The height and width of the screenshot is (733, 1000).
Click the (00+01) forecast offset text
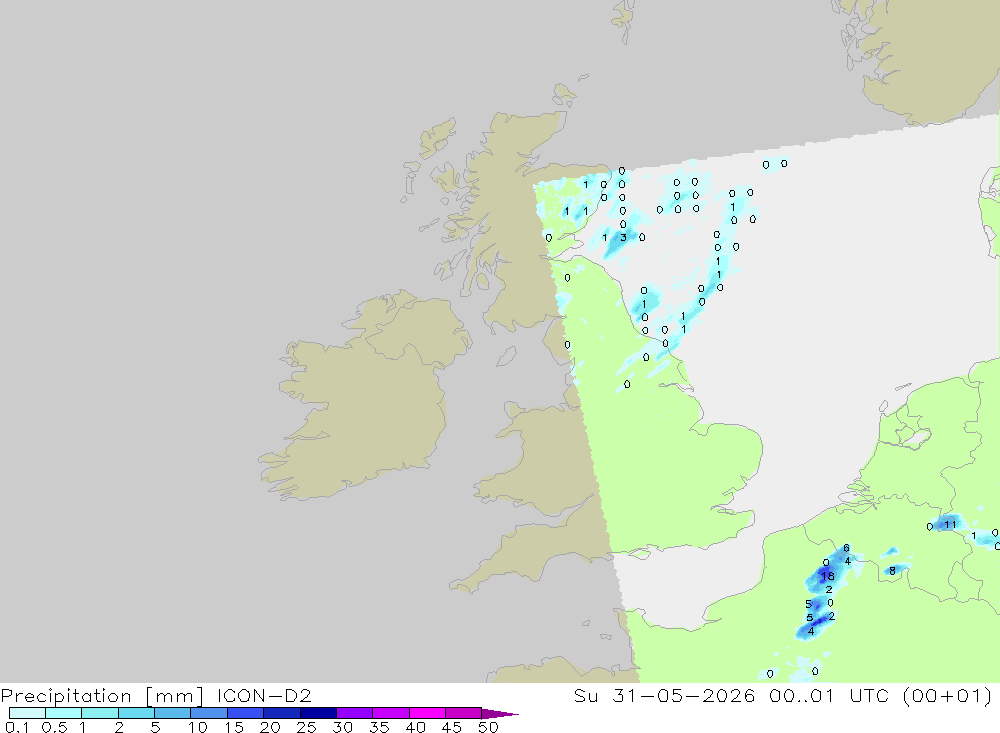click(x=946, y=695)
